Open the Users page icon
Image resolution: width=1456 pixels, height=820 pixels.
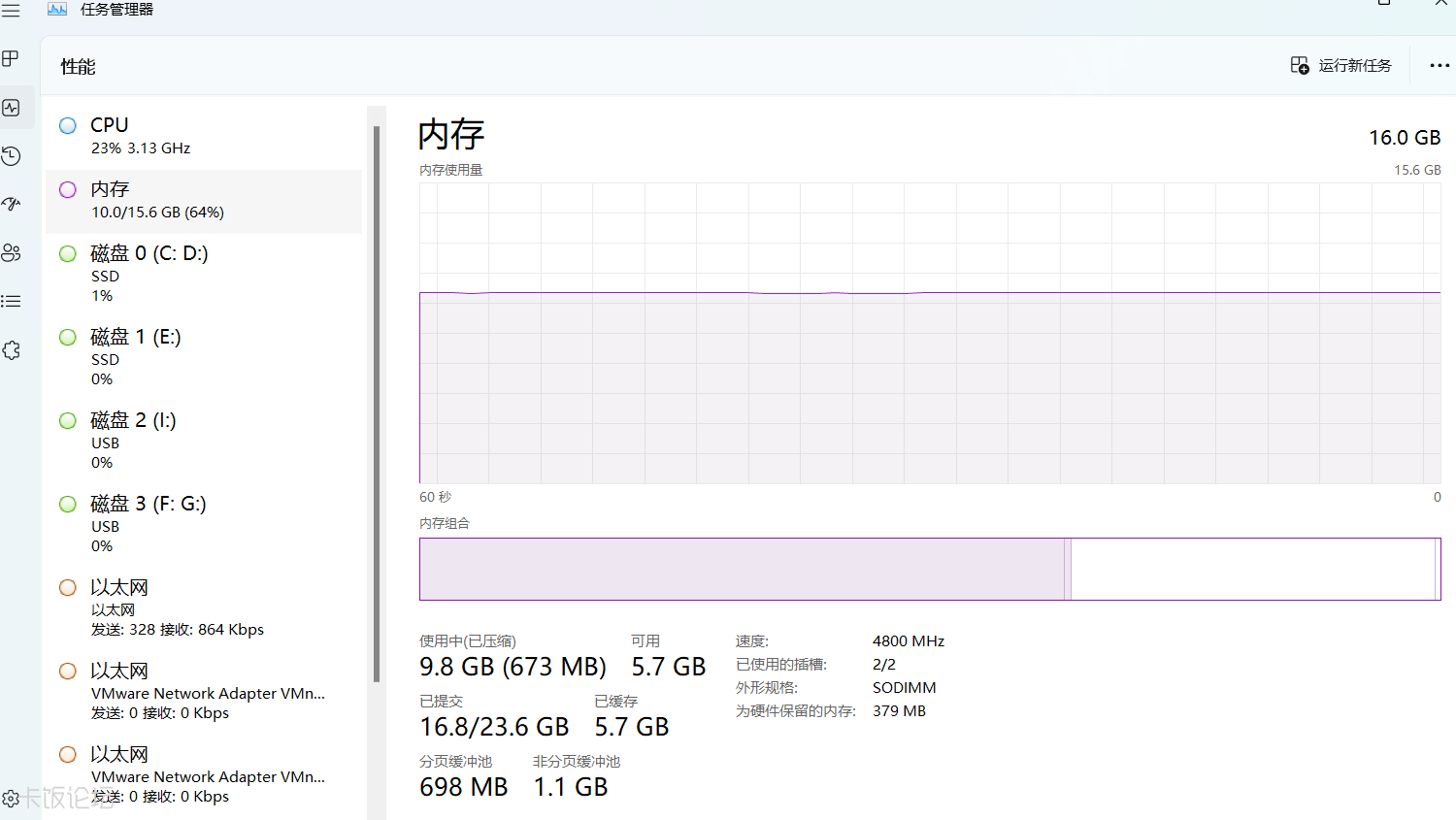click(11, 252)
